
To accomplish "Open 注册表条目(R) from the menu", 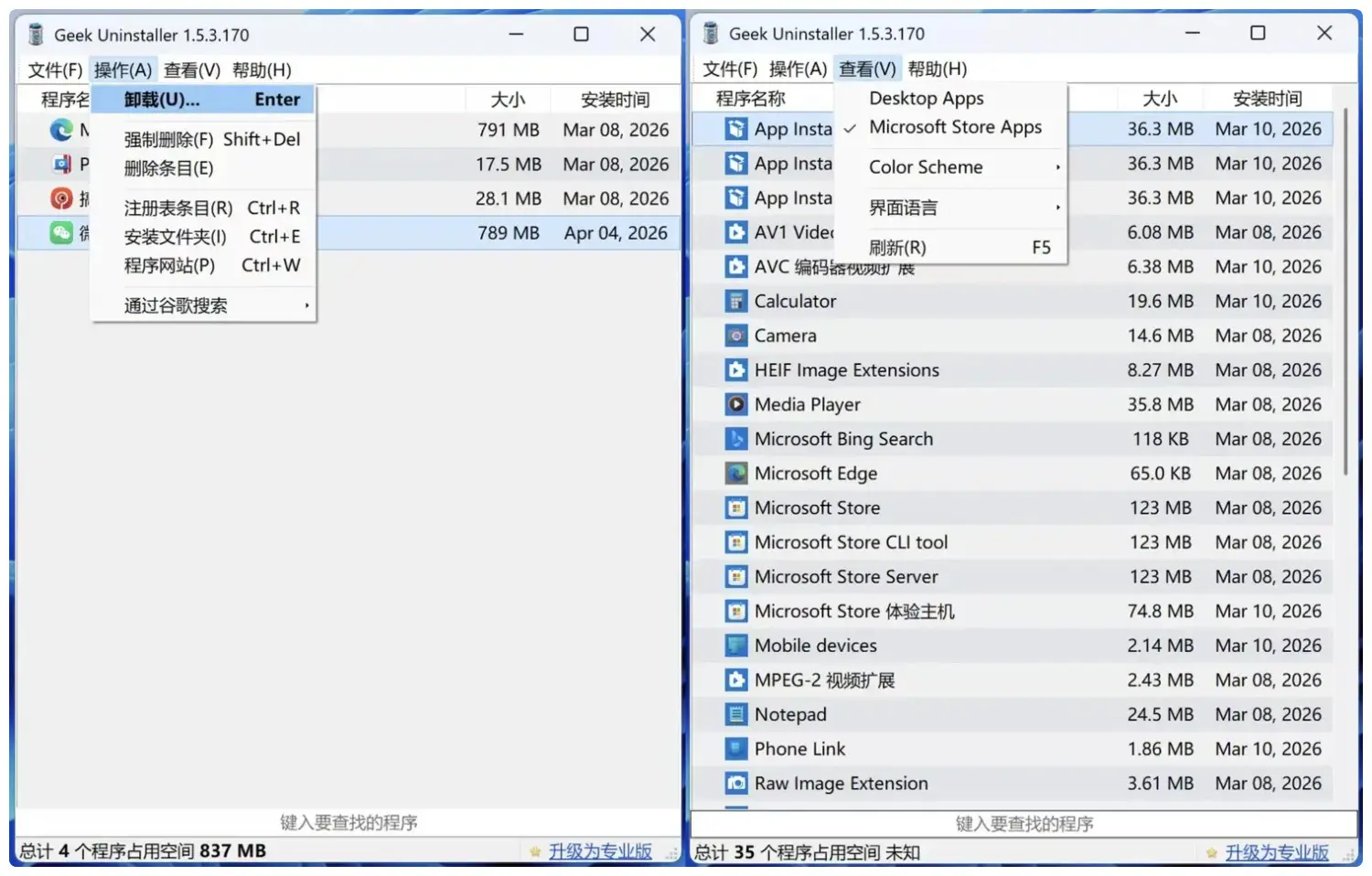I will tap(204, 208).
